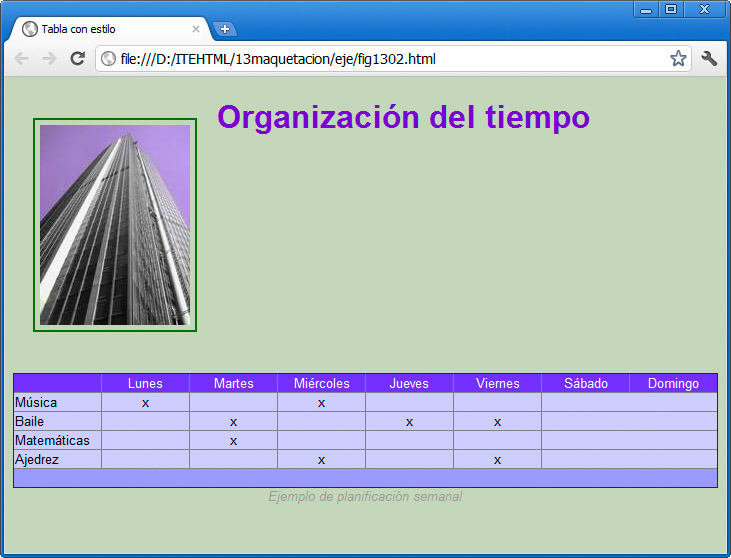Click the globe icon in address bar

[108, 59]
